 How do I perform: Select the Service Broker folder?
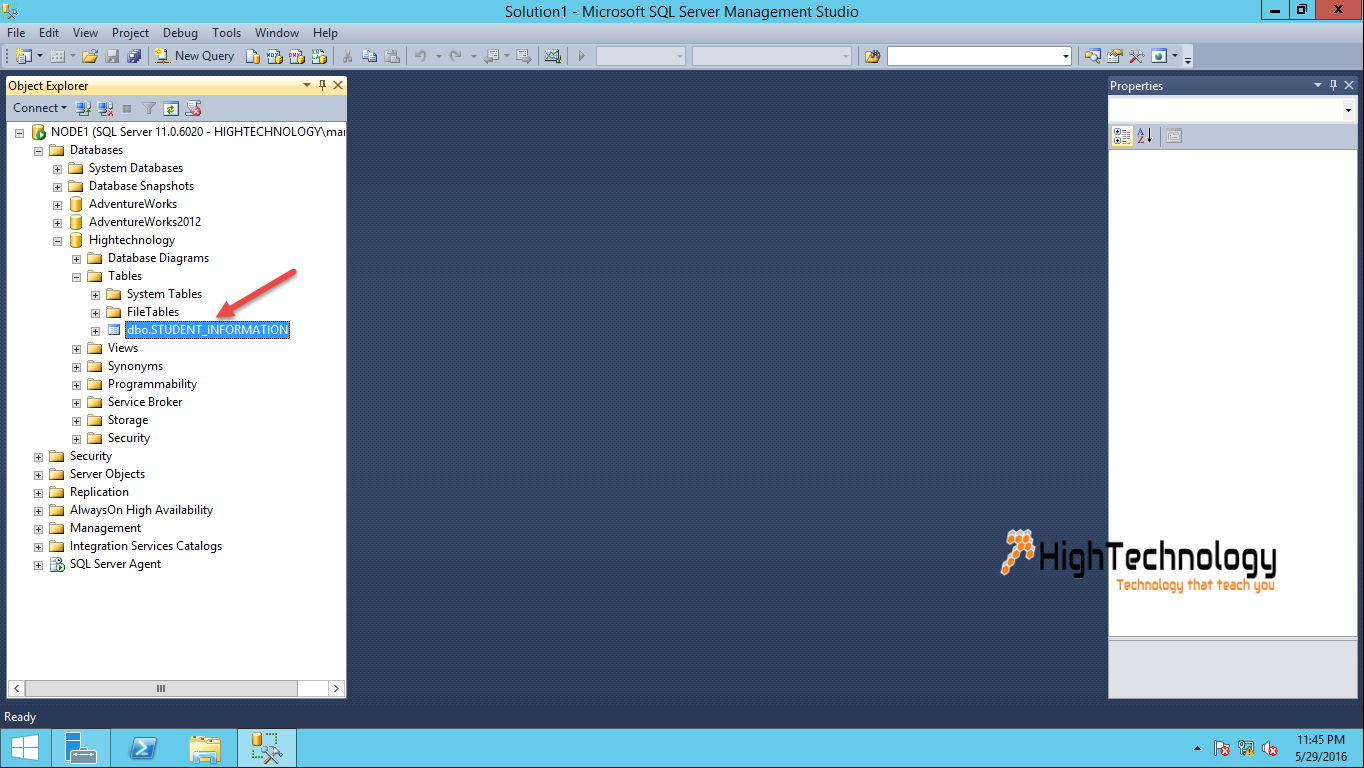point(145,402)
